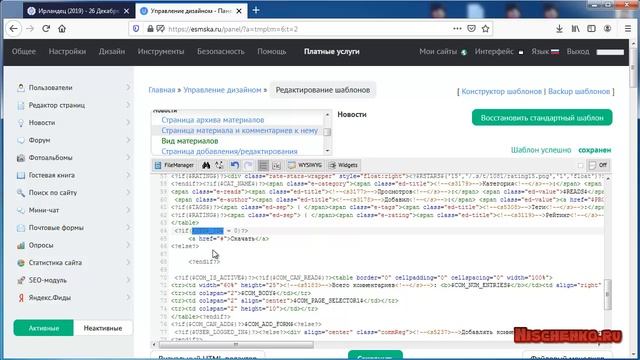Toggle the browser sidebar icon

[x=591, y=29]
